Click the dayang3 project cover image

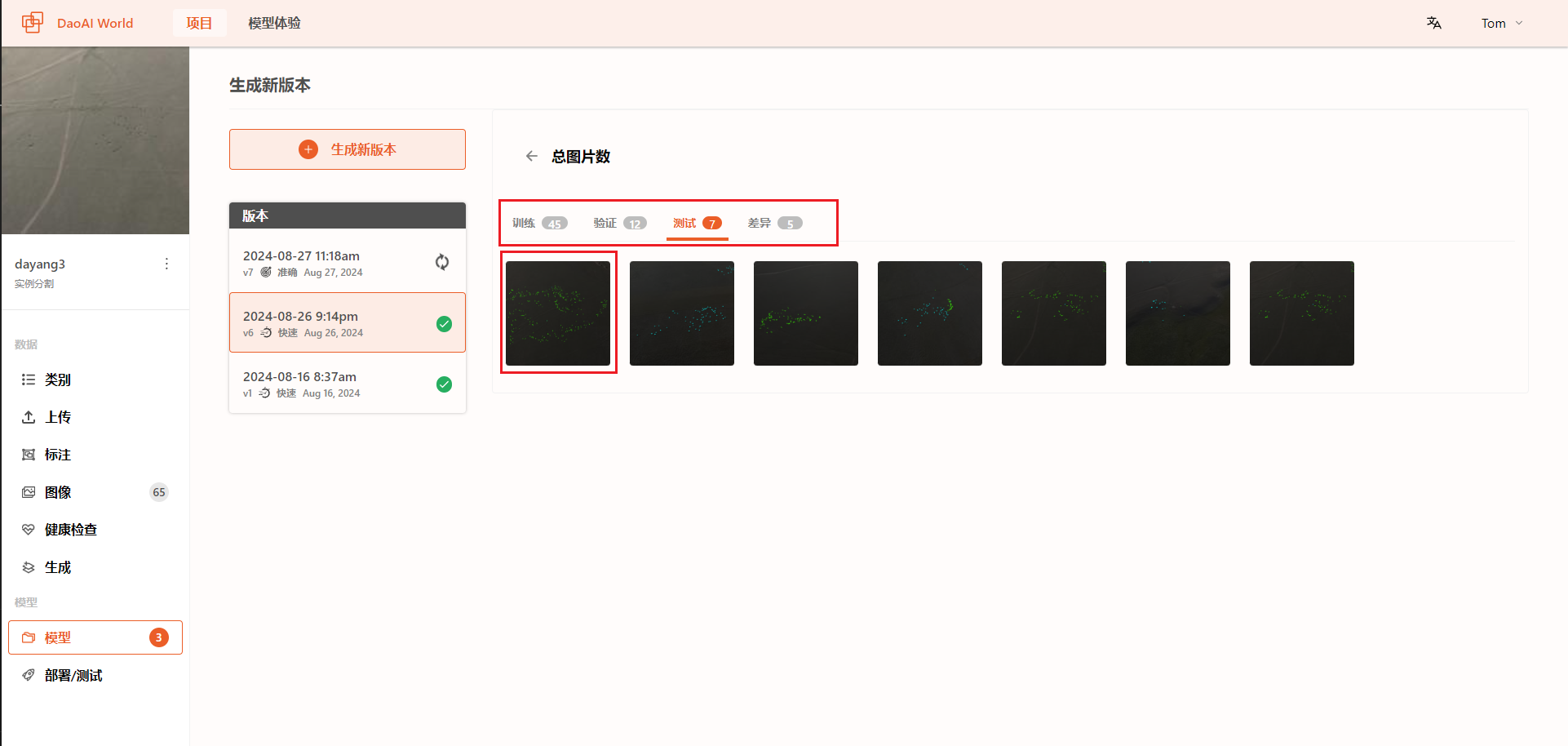point(95,140)
